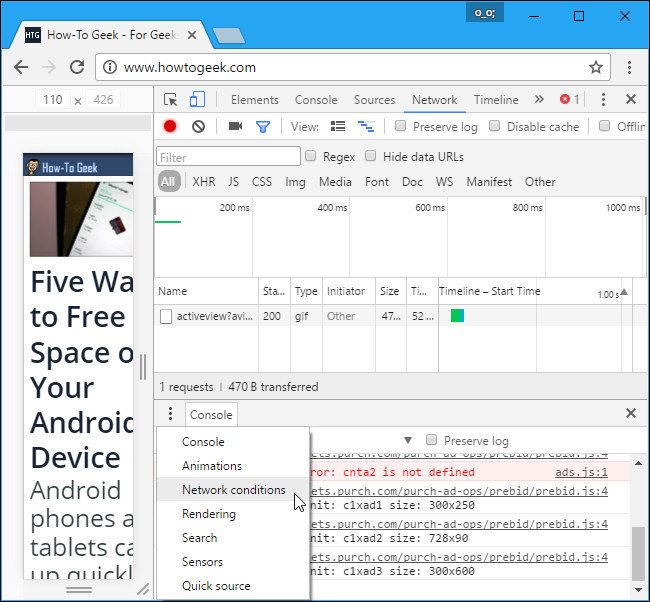Select Network conditions in drawer menu
Viewport: 650px width, 602px height.
[233, 490]
